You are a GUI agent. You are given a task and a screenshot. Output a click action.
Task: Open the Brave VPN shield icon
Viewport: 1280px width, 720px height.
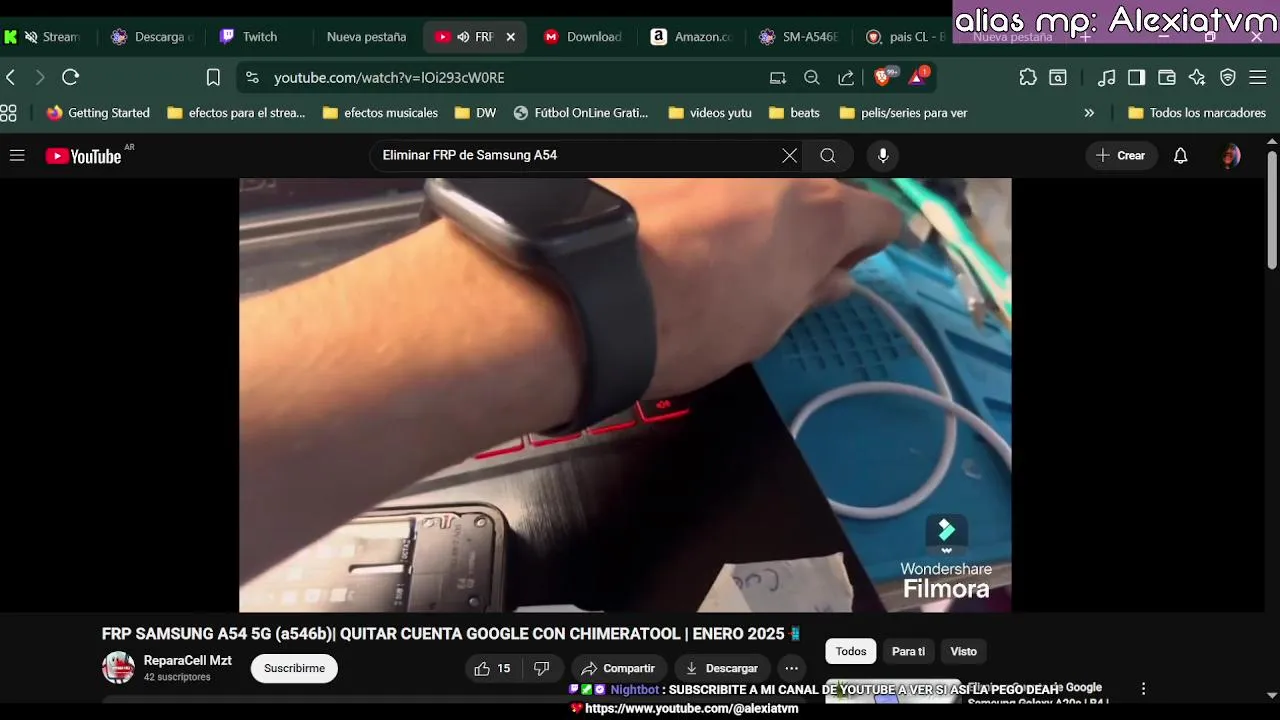1228,77
